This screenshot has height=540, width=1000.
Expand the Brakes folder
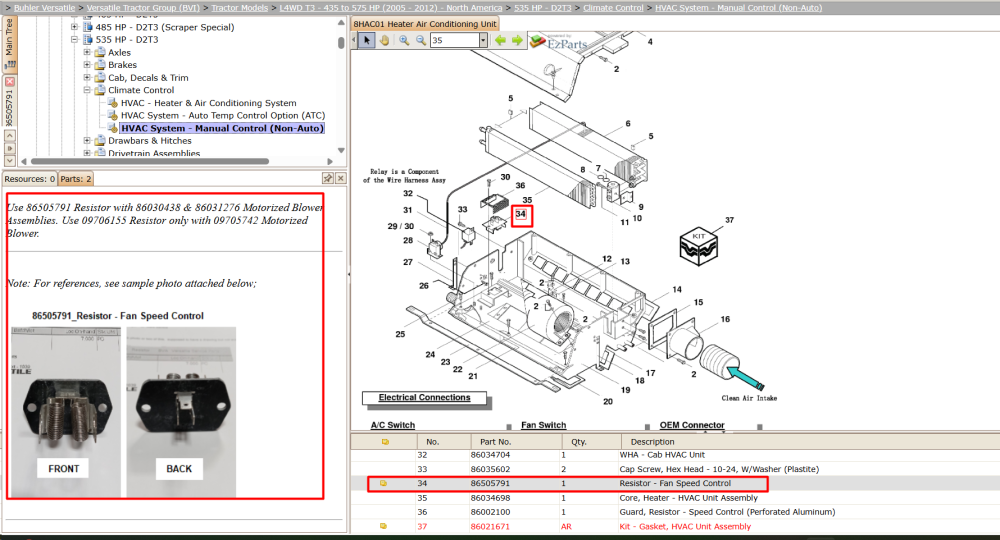pos(87,65)
